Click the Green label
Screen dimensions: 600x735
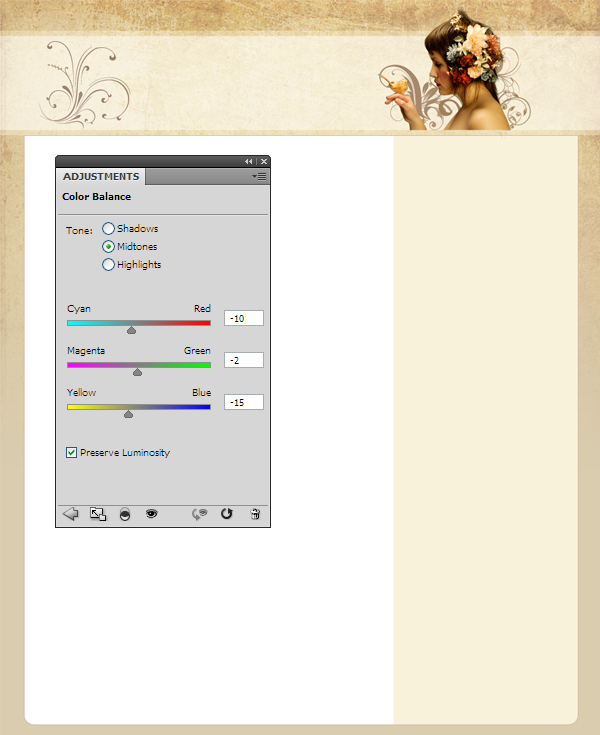(x=197, y=351)
